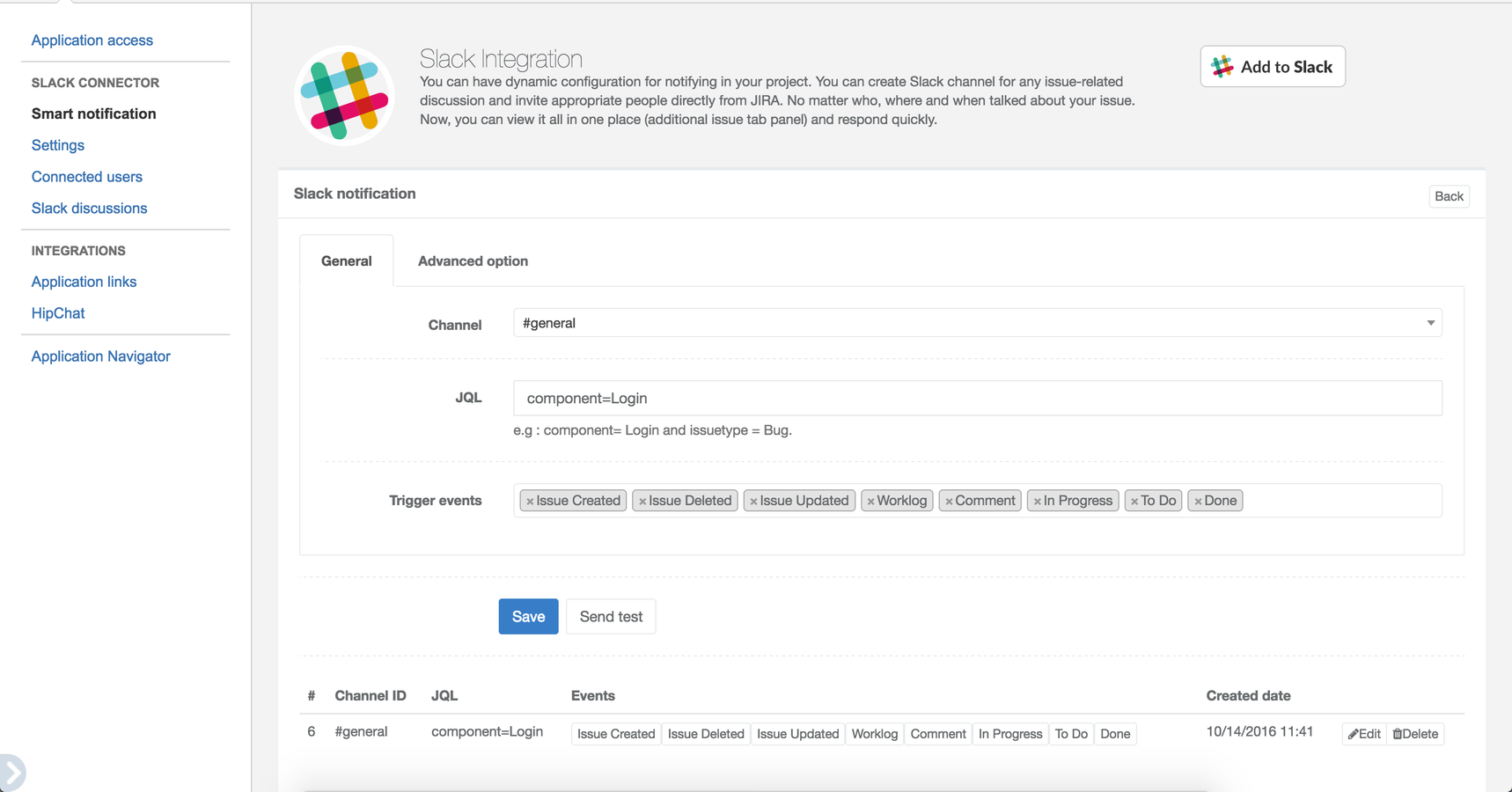
Task: Click the In Progress badge in table
Action: [1010, 734]
